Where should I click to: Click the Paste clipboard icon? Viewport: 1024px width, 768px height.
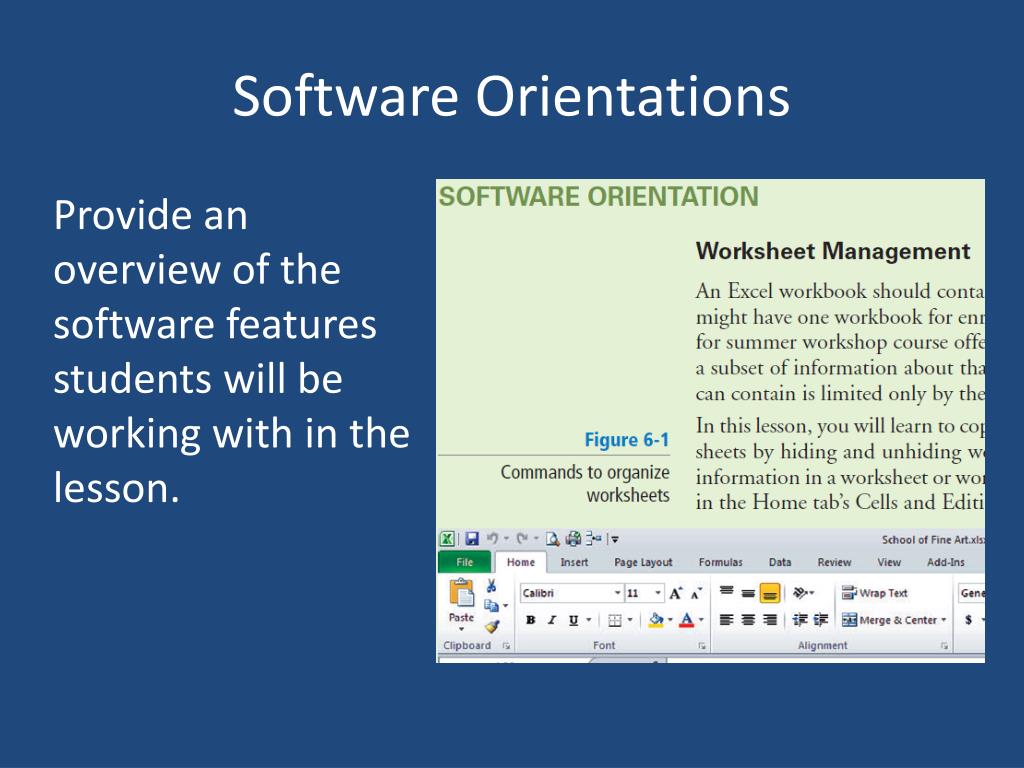(x=461, y=593)
